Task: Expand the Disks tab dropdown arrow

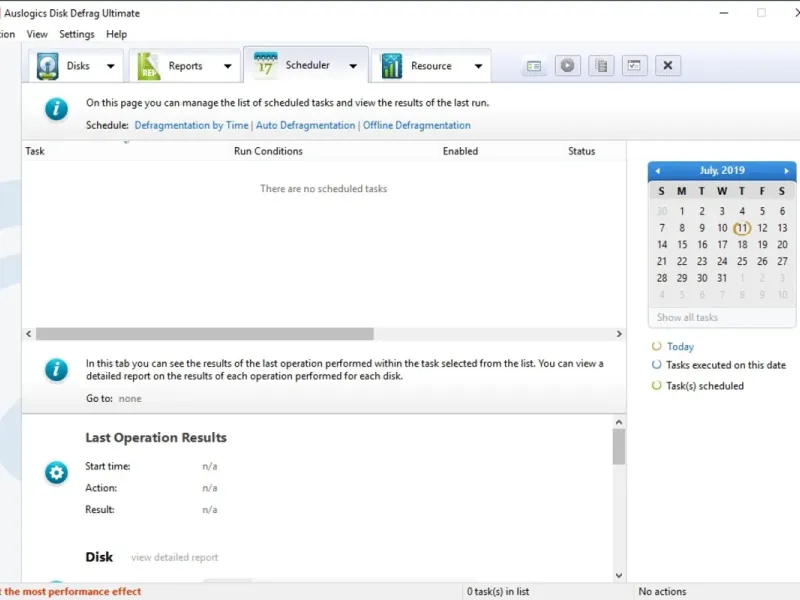Action: click(111, 66)
